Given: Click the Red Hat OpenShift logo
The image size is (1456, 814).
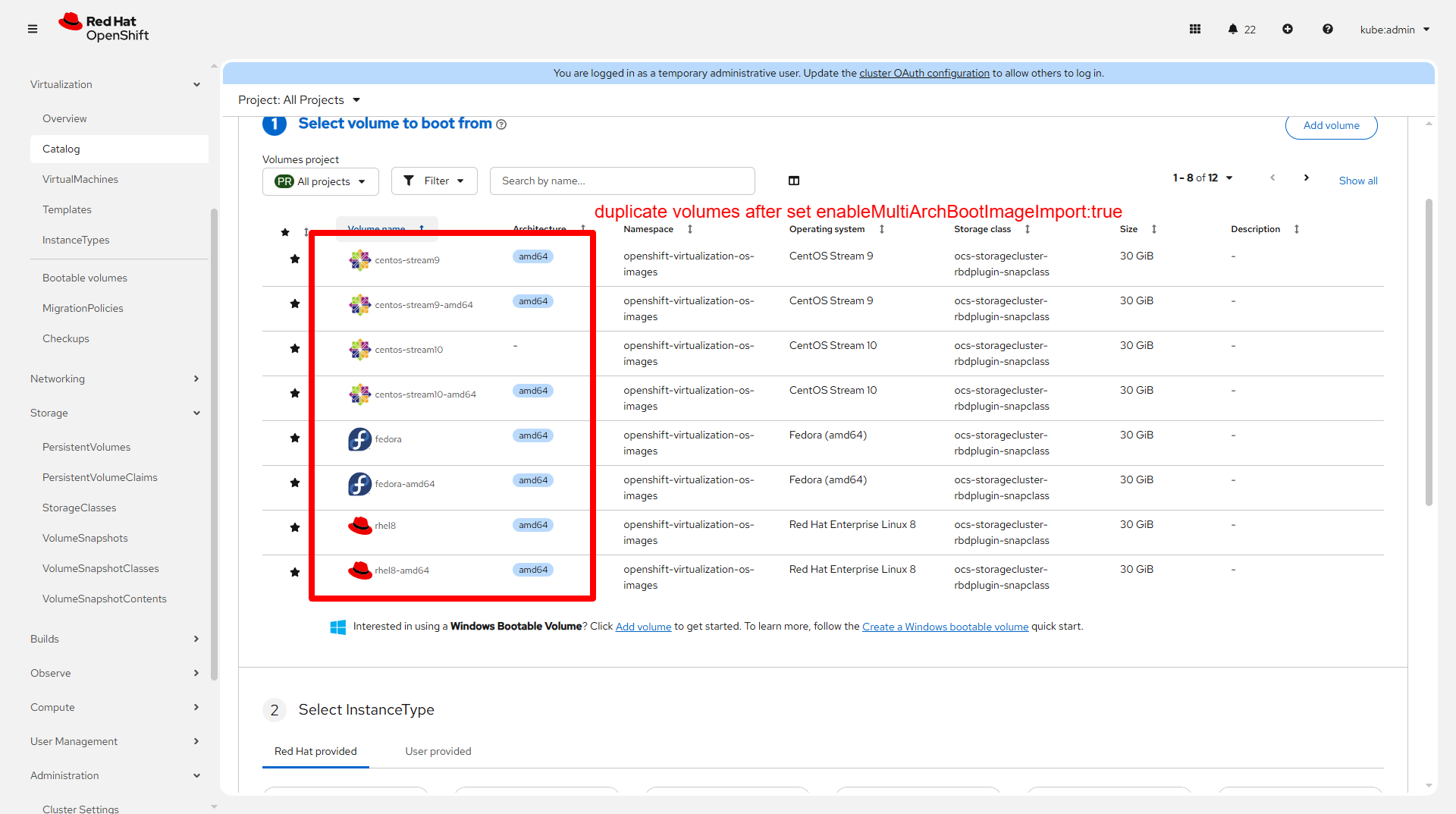Looking at the screenshot, I should 104,28.
